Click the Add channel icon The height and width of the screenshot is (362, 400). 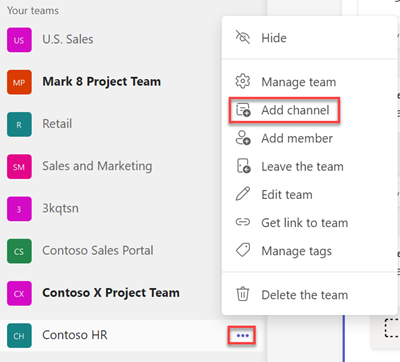click(x=243, y=110)
